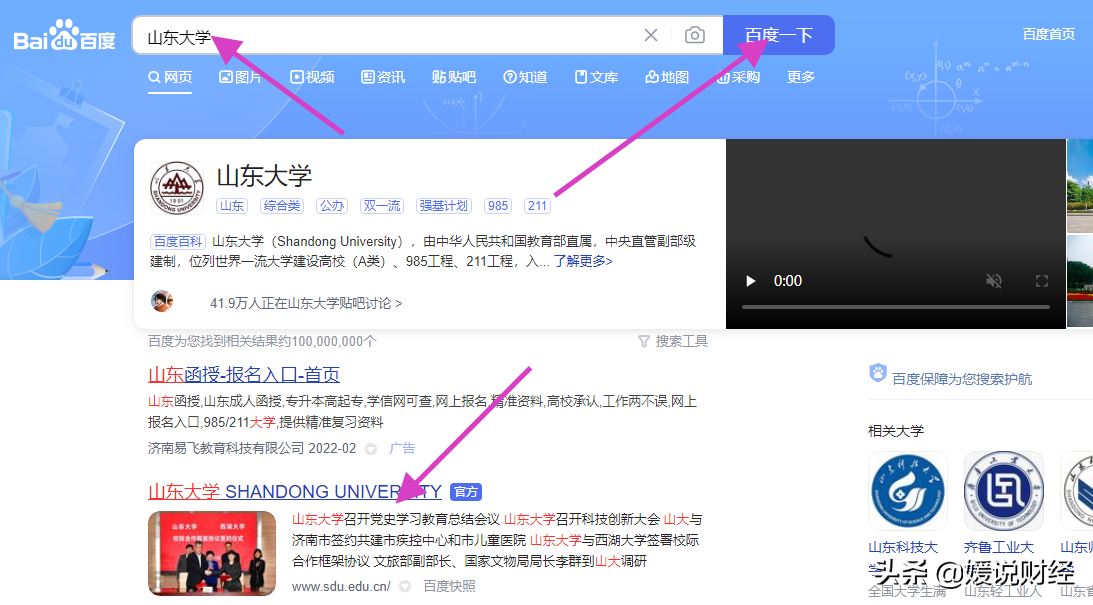Click the 齐鲁工业大 link text
Screen dimensions: 1093x605
coord(999,547)
